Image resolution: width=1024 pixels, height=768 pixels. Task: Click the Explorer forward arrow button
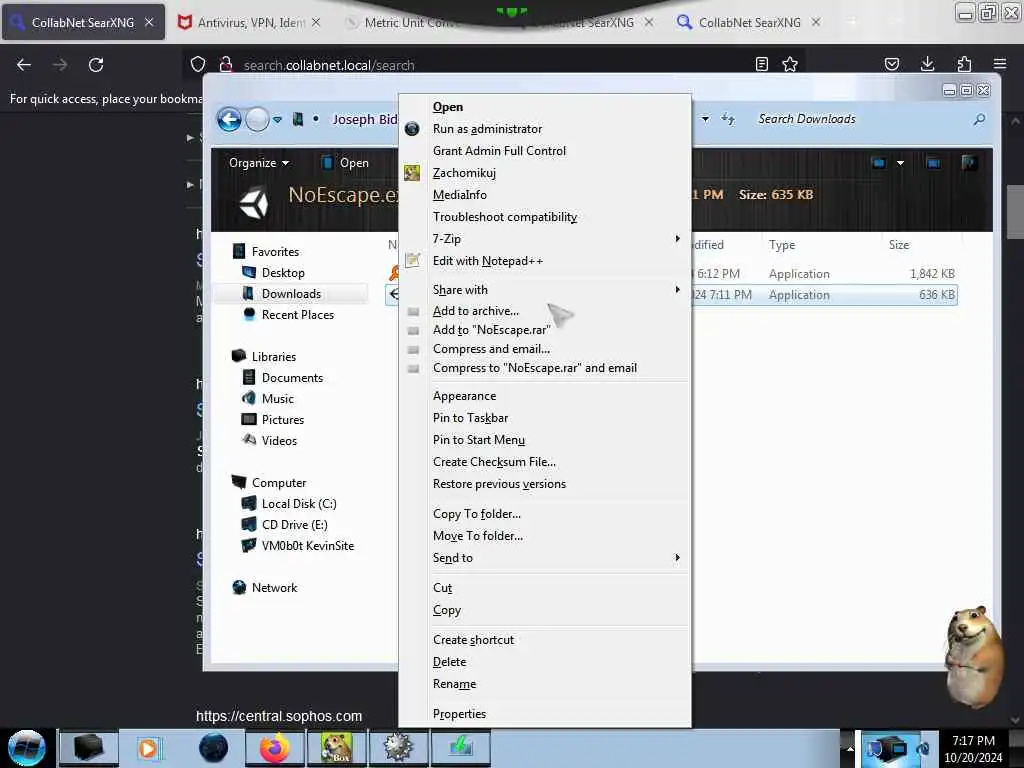257,120
